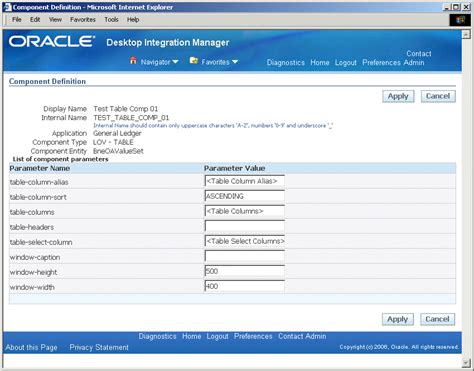Open Preferences in the header
Screen dimensions: 474x371
381,63
